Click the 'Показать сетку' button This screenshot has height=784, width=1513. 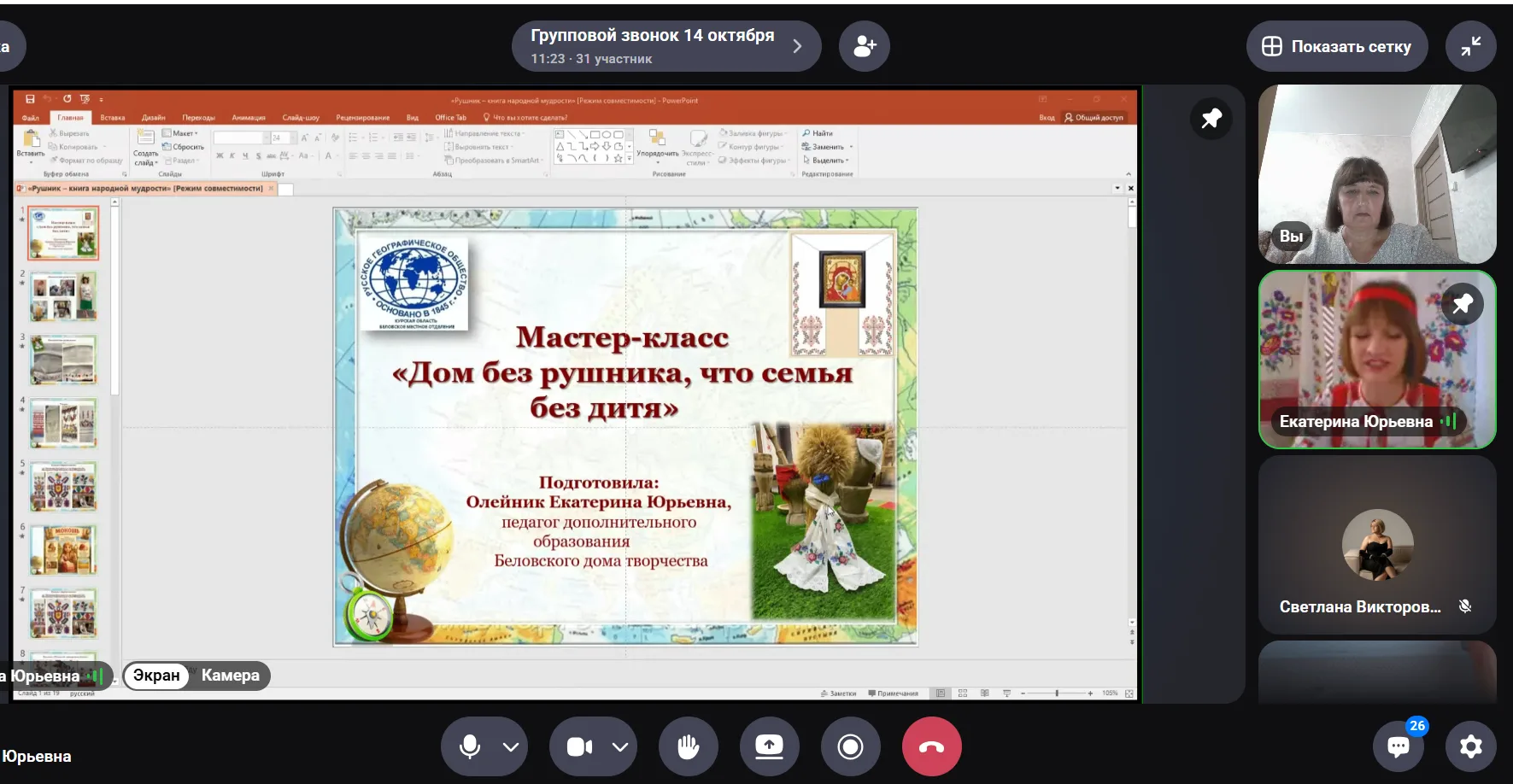click(x=1336, y=46)
